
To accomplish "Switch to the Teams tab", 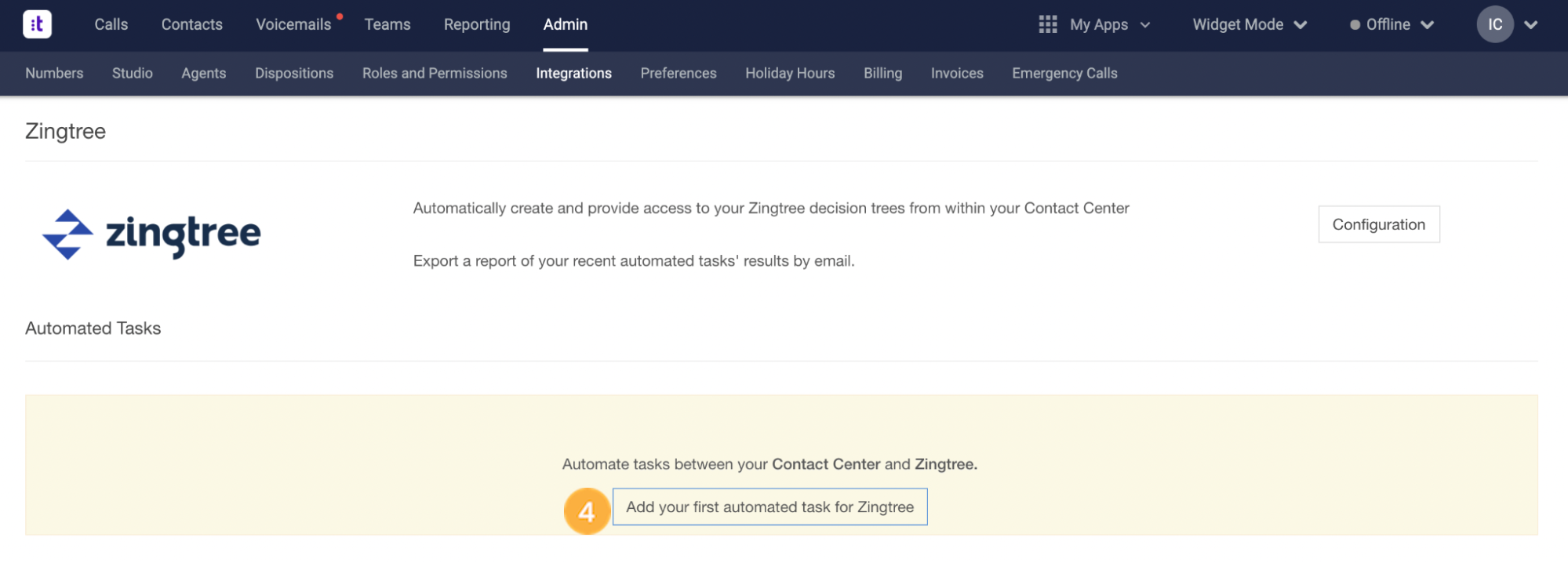I will pos(387,24).
